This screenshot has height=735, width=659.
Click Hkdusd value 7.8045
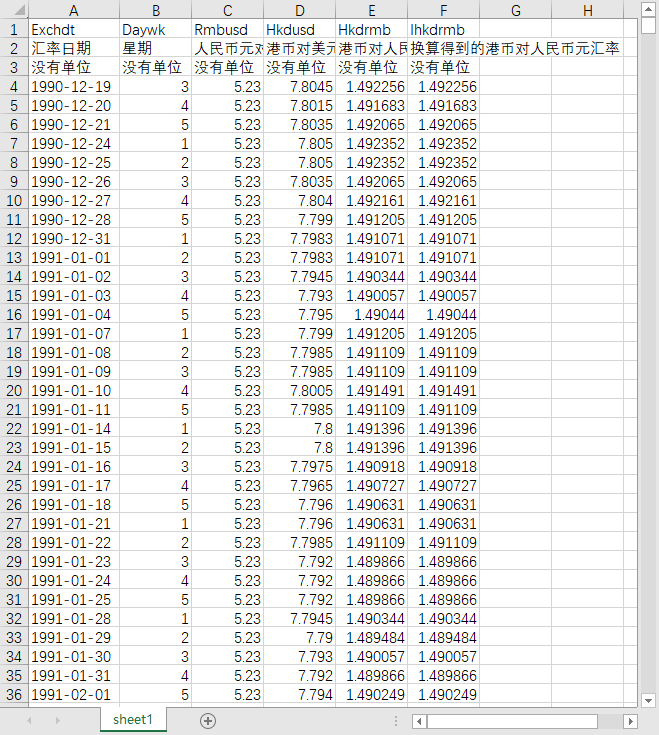300,87
